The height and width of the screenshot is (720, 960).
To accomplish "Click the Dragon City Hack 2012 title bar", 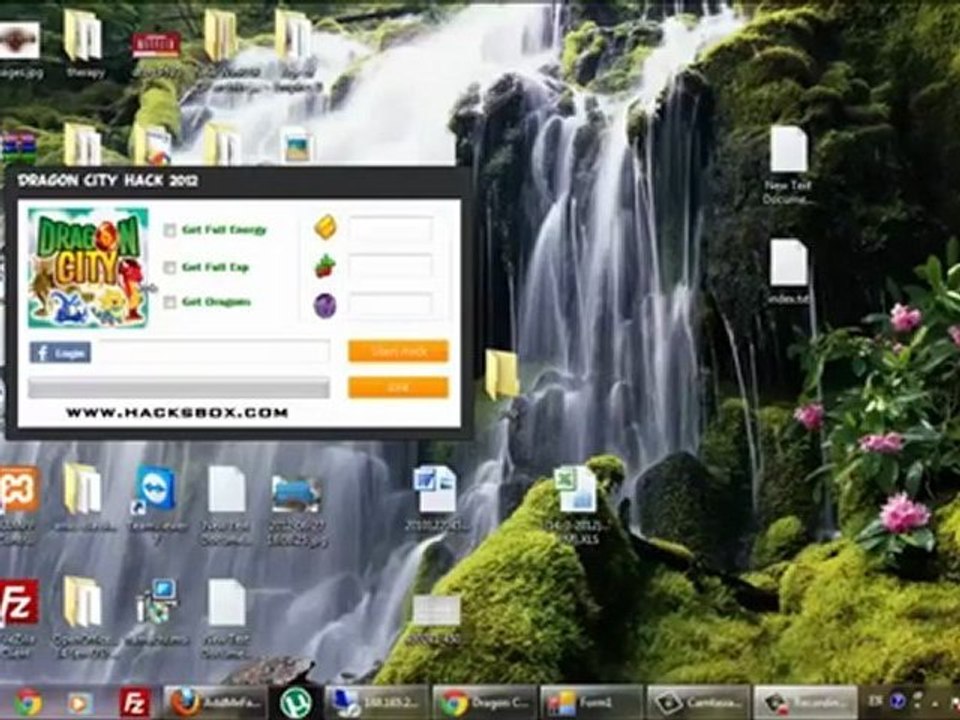I will point(238,181).
